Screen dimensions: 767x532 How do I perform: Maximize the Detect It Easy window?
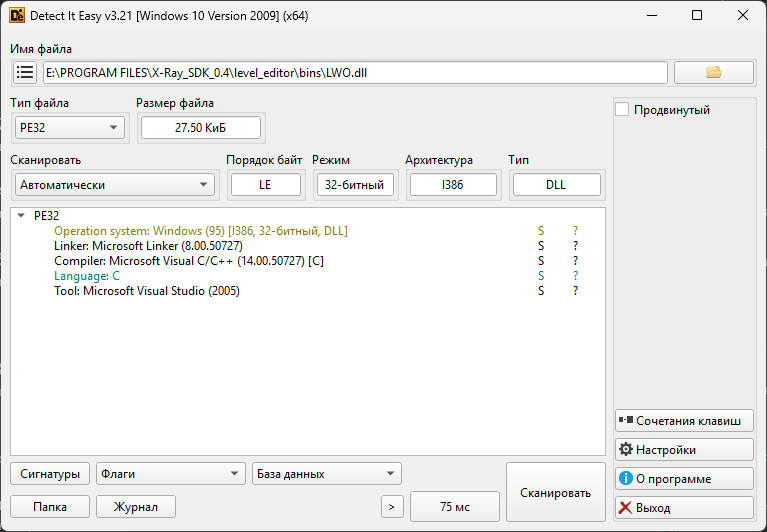click(697, 16)
